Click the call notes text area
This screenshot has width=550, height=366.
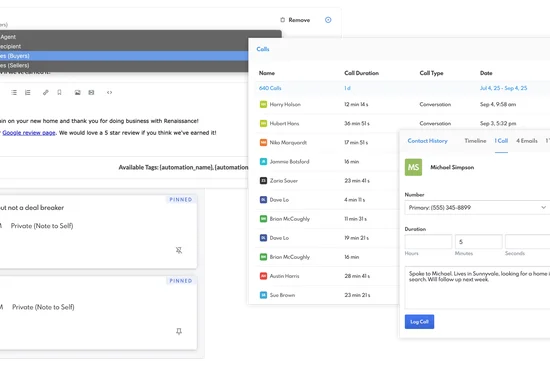tap(477, 287)
